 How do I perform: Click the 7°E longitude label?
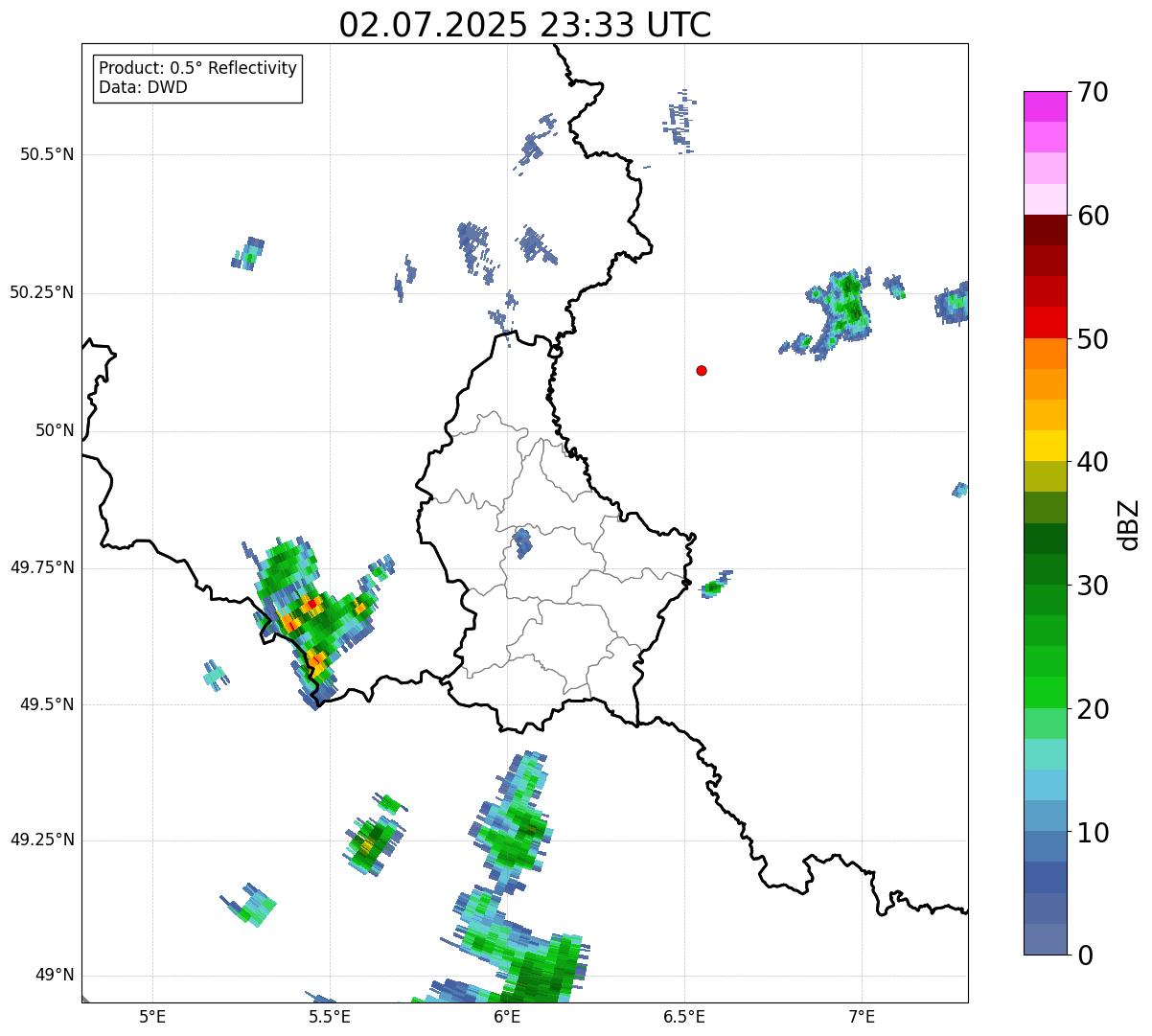pyautogui.click(x=862, y=1016)
